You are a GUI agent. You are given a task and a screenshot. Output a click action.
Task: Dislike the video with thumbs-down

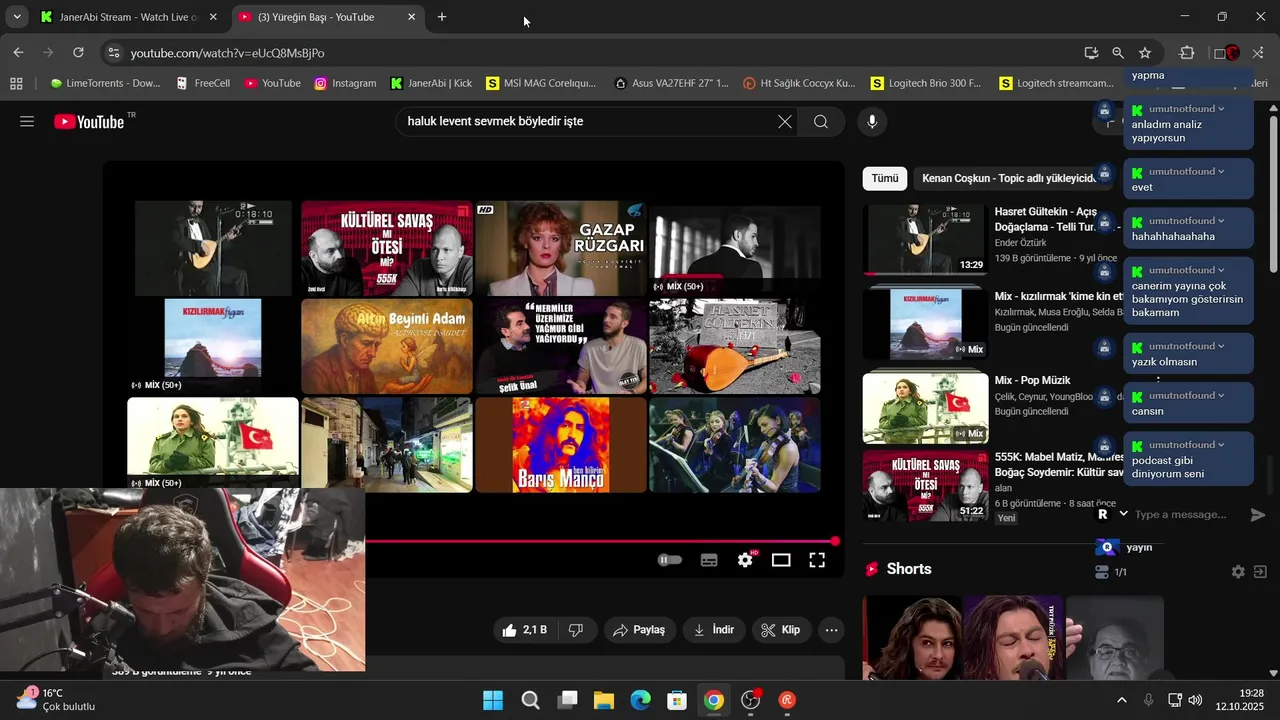(x=576, y=630)
